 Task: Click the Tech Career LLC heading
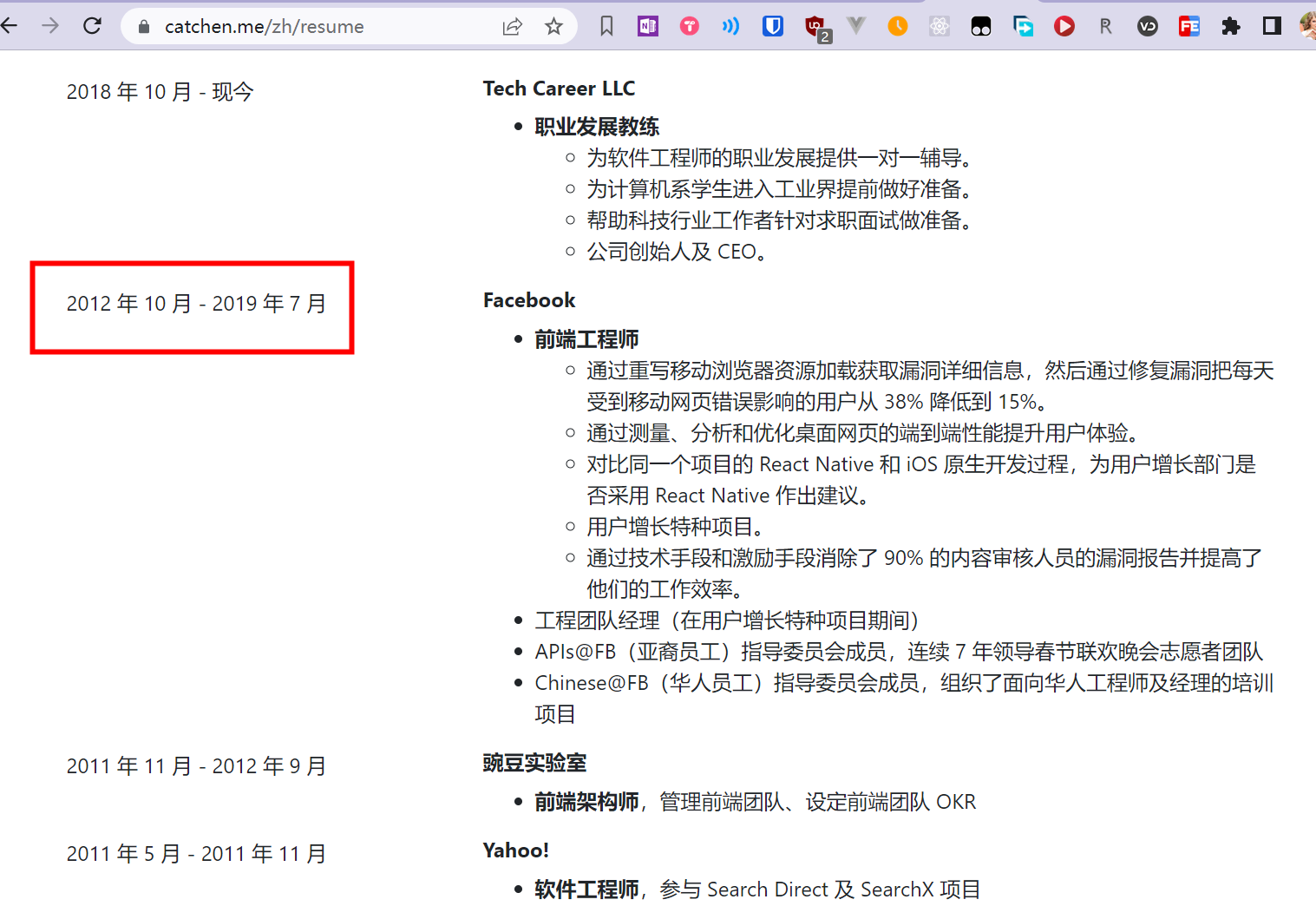pyautogui.click(x=560, y=89)
